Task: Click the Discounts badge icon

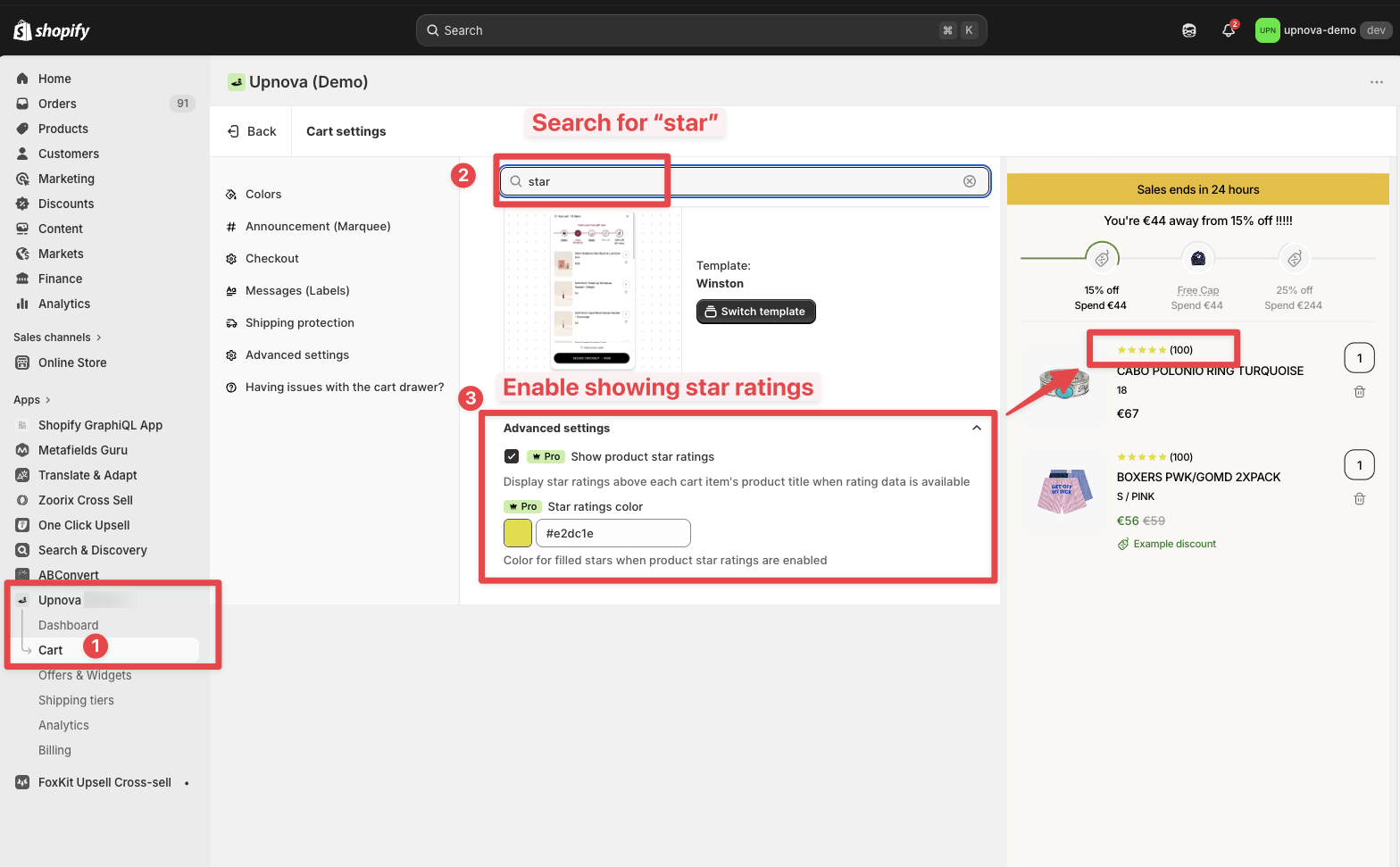Action: tap(22, 204)
